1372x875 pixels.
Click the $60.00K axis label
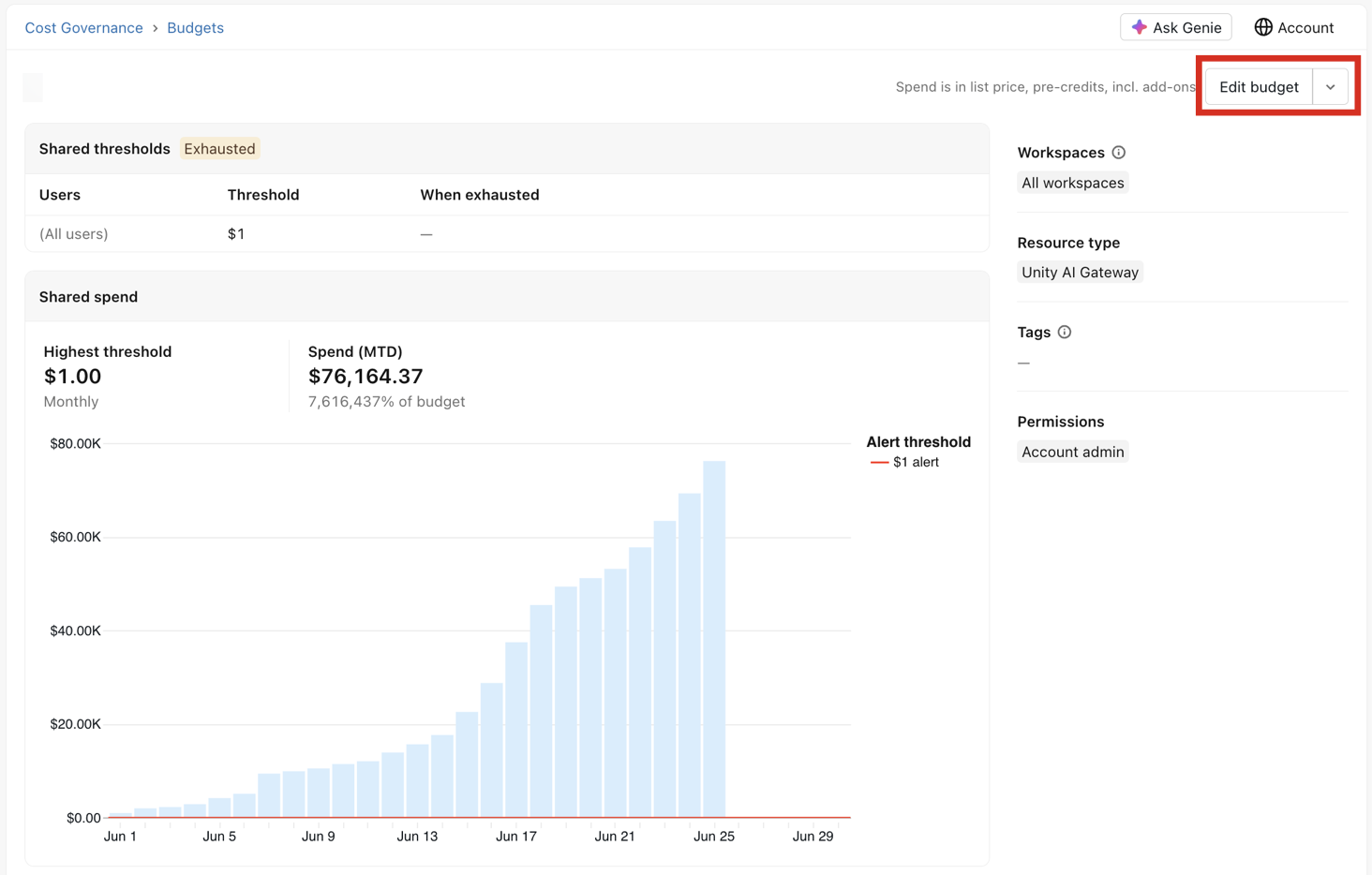pyautogui.click(x=75, y=538)
